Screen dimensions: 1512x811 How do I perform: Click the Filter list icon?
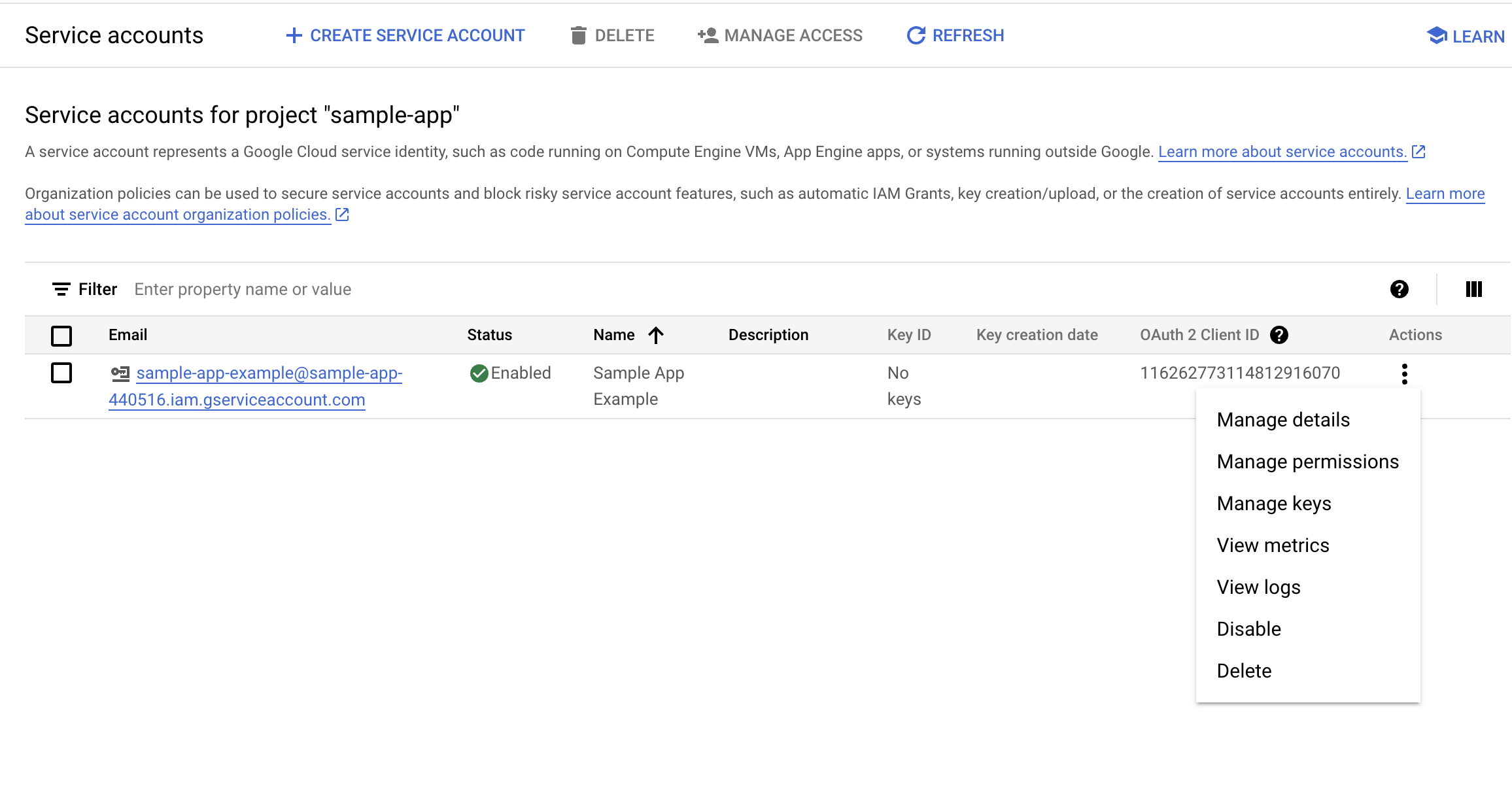[x=61, y=289]
